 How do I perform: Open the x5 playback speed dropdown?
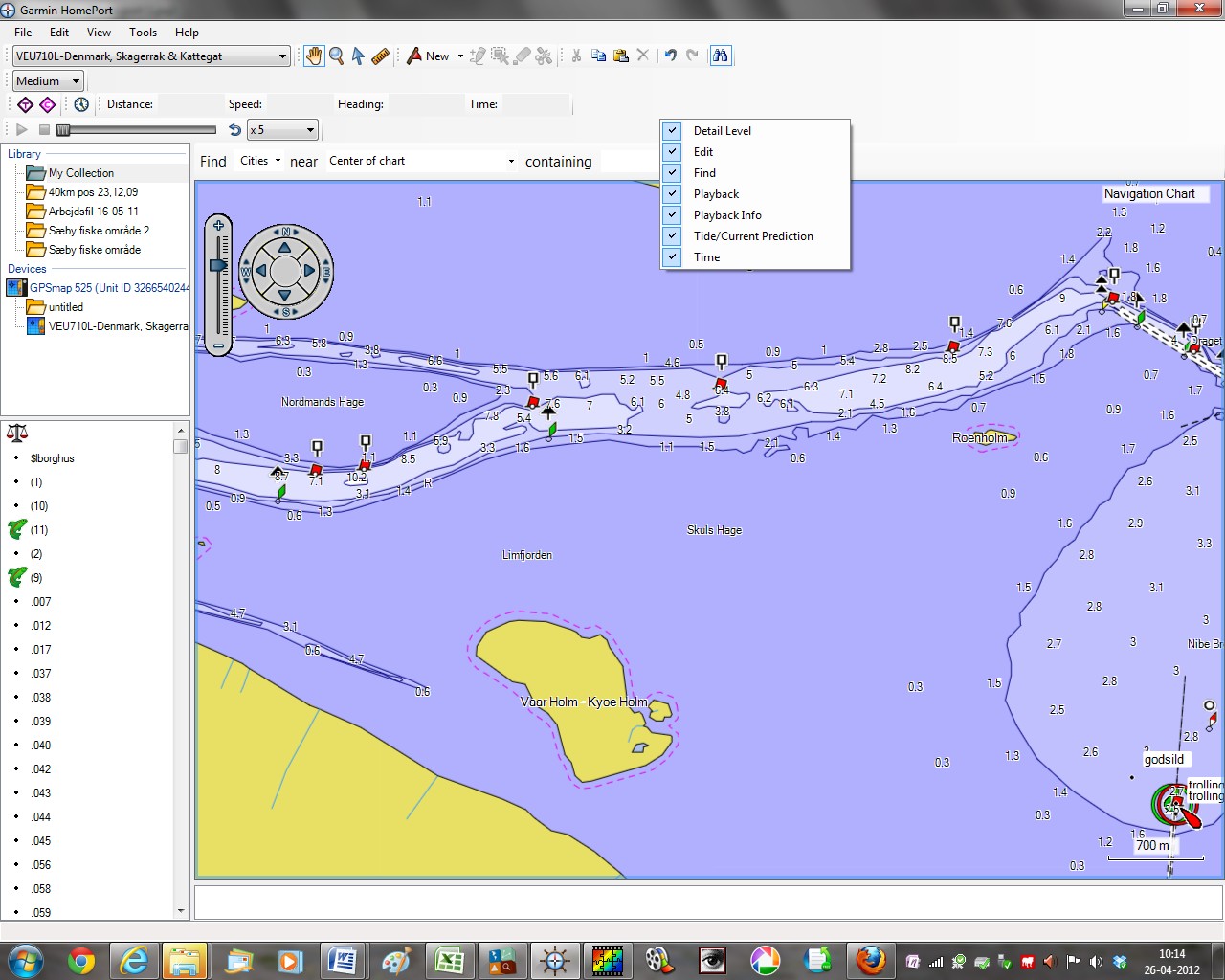282,130
